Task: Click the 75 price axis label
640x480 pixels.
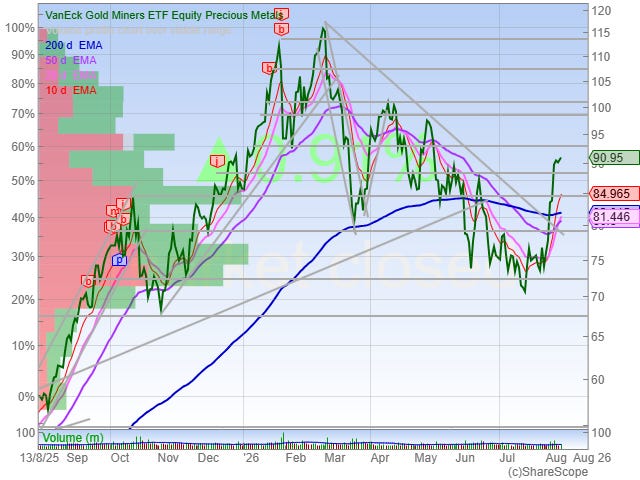Action: pos(598,260)
